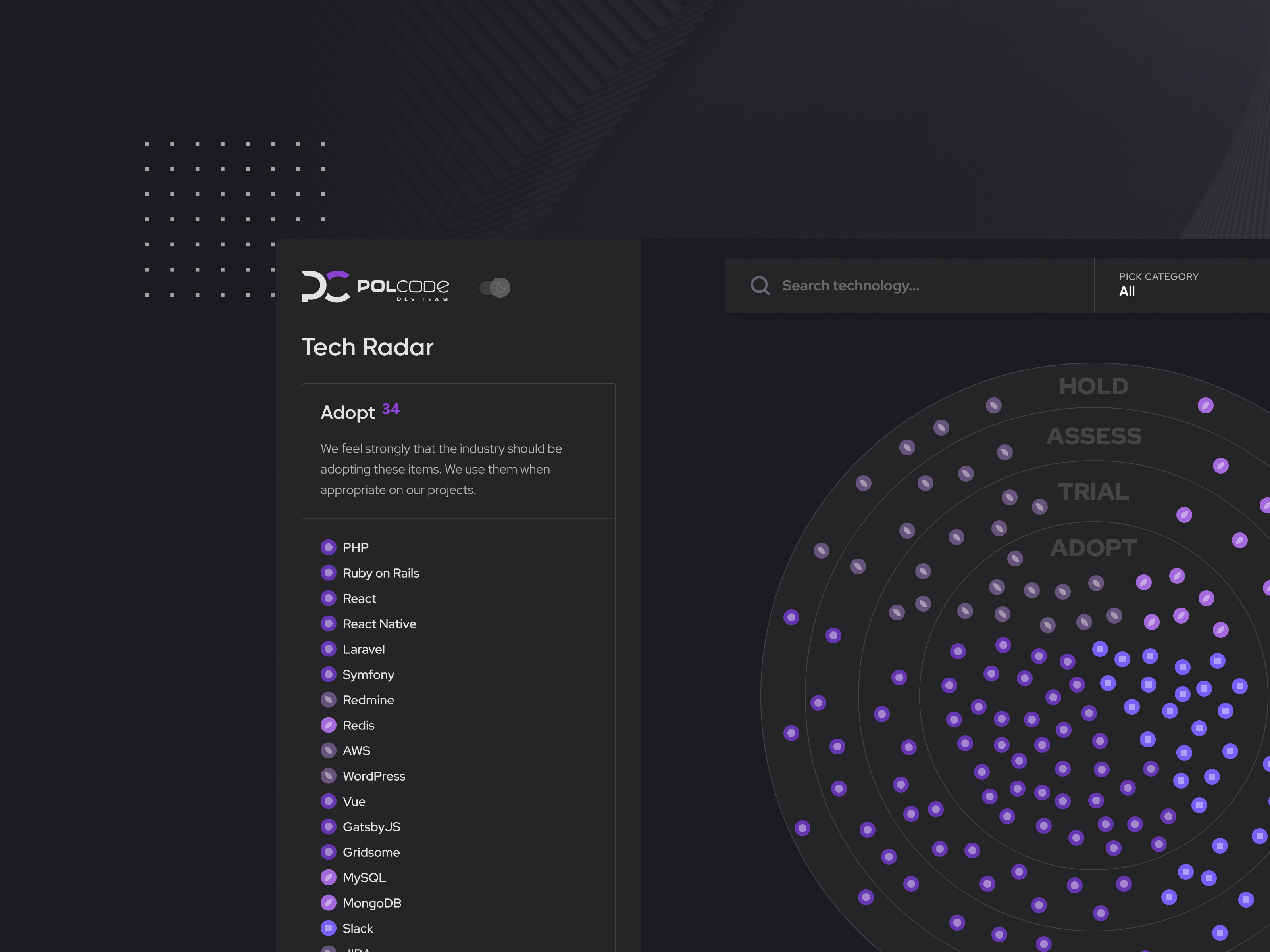The image size is (1270, 952).
Task: Click the search magnifier icon
Action: point(760,285)
